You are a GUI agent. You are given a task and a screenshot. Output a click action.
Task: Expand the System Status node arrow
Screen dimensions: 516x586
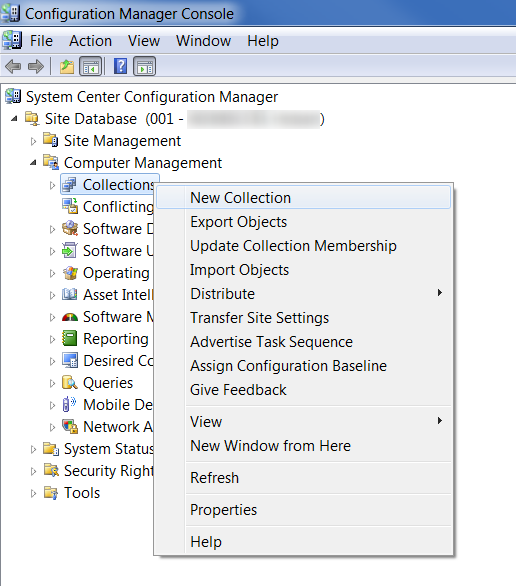point(33,449)
